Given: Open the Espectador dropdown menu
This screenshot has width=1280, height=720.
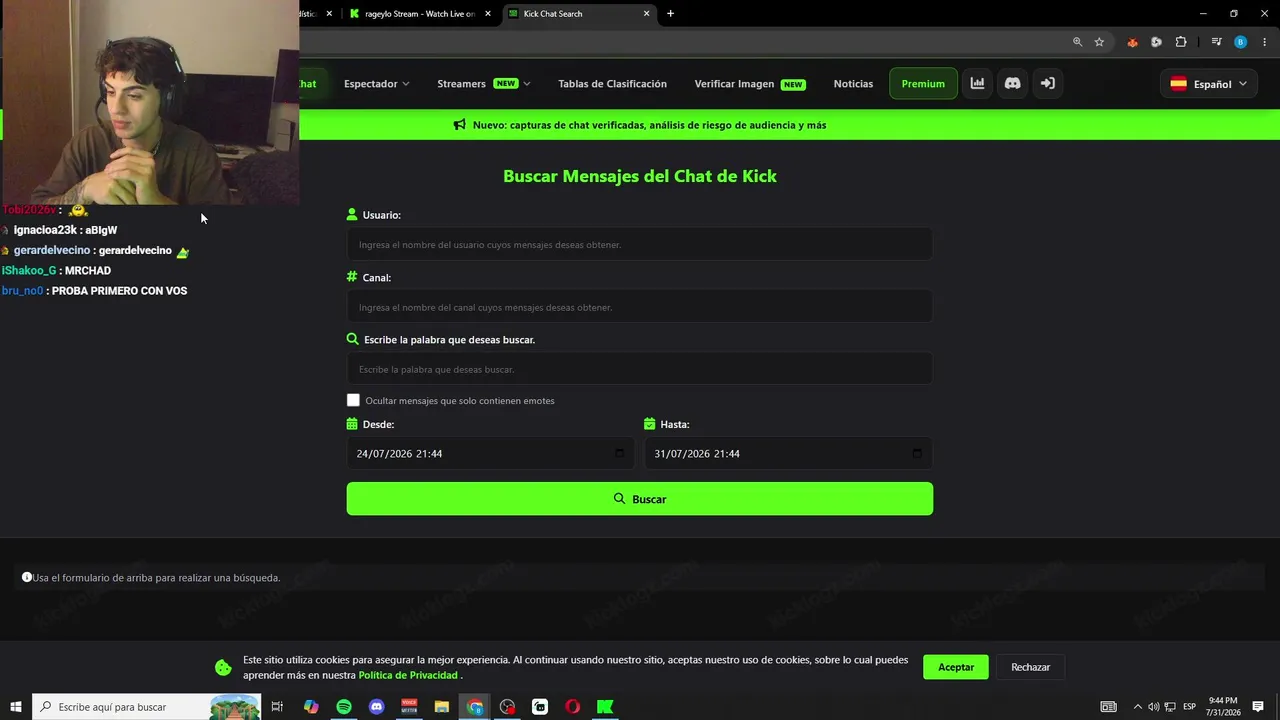Looking at the screenshot, I should tap(377, 84).
